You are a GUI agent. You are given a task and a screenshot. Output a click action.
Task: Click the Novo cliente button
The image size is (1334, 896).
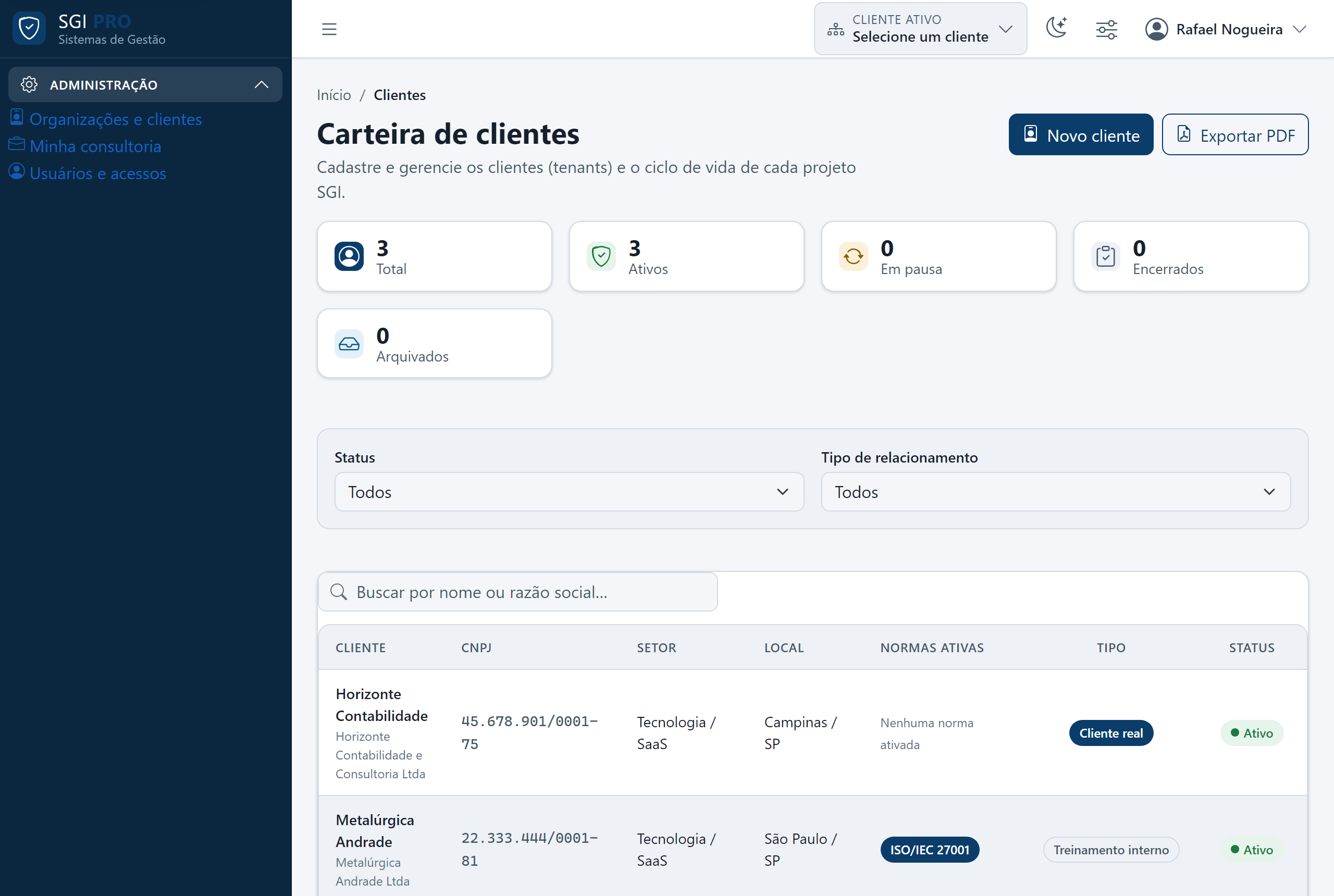(1080, 134)
